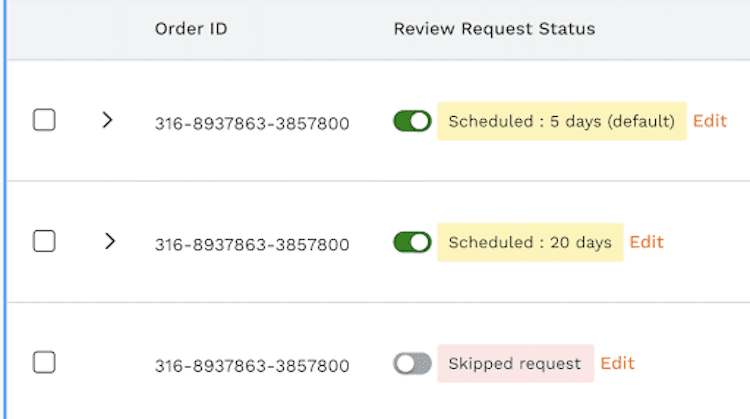
Task: Click the yellow Scheduled : 20 days badge
Action: (529, 242)
